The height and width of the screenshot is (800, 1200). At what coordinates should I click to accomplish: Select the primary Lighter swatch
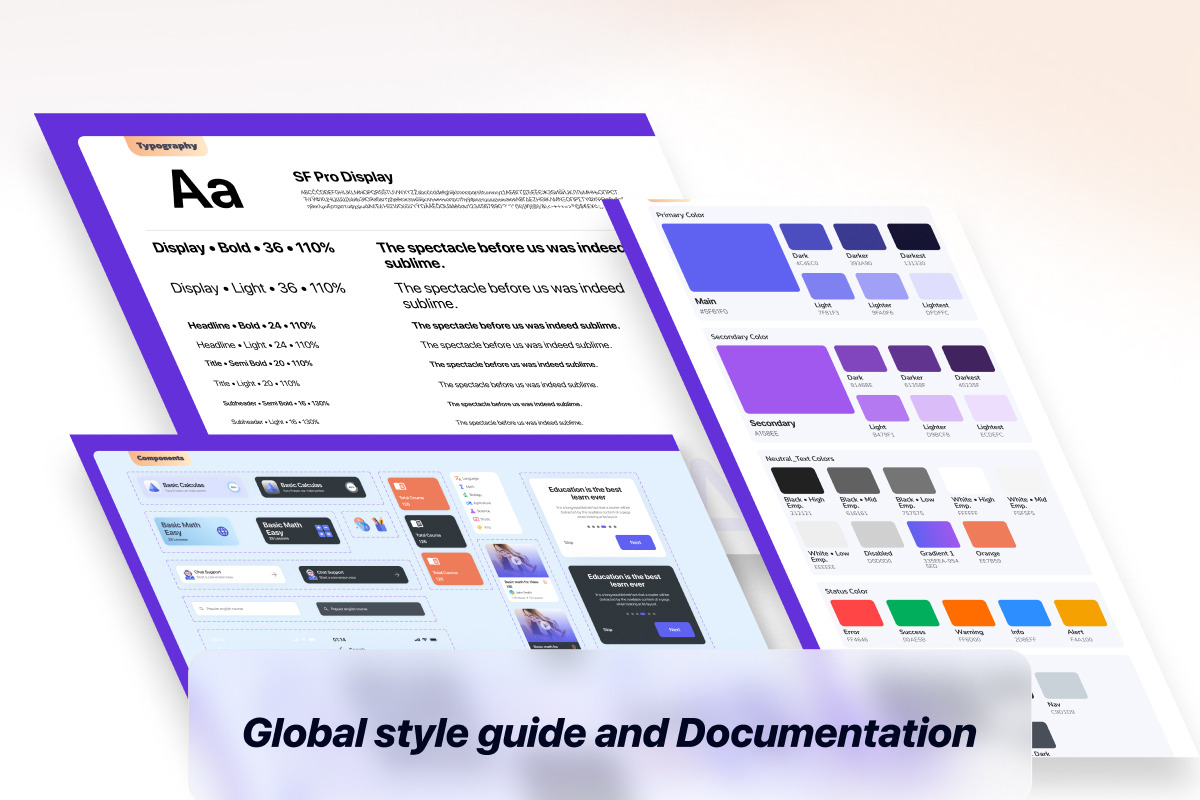coord(882,286)
